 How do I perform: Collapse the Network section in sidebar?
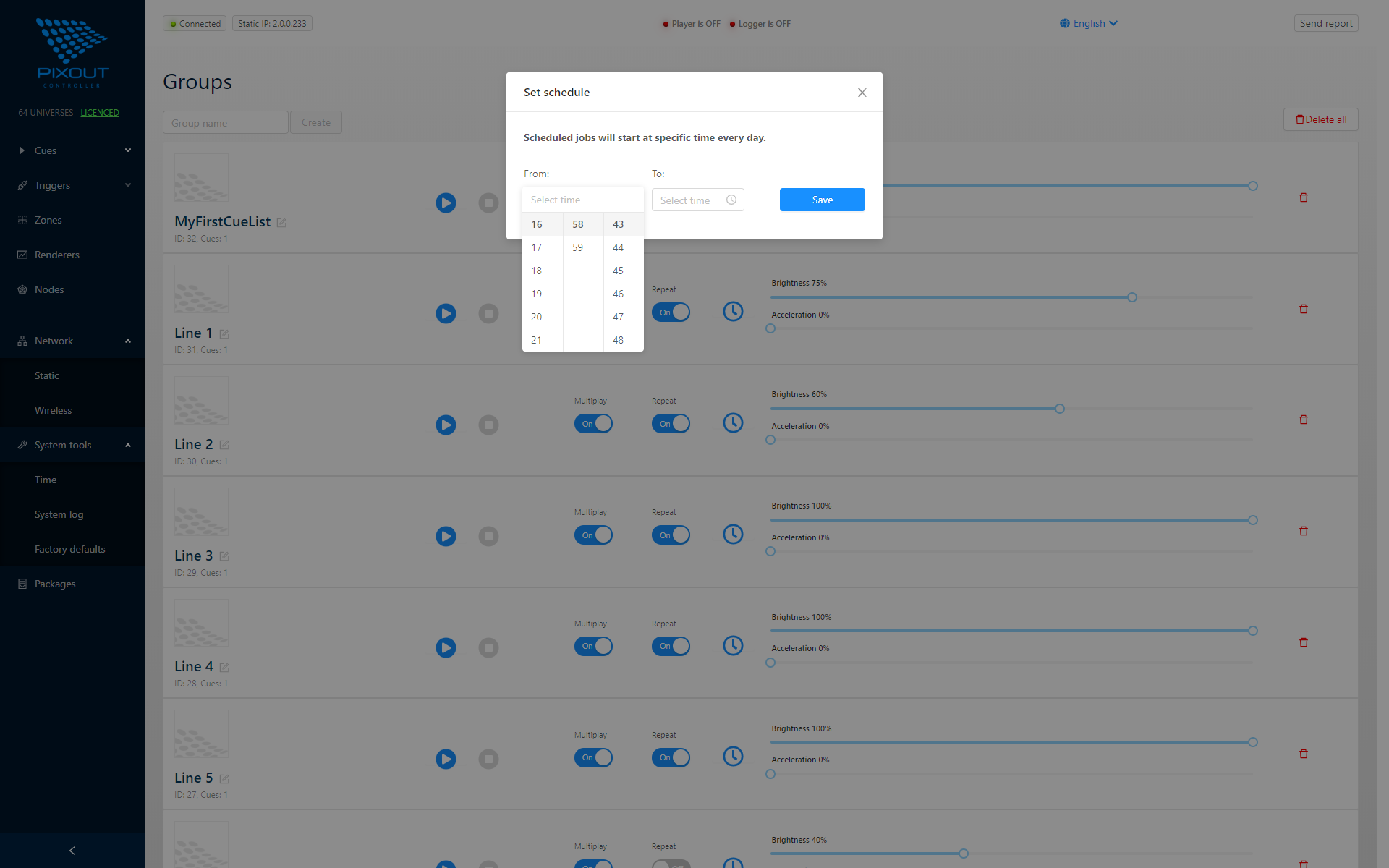[72, 340]
